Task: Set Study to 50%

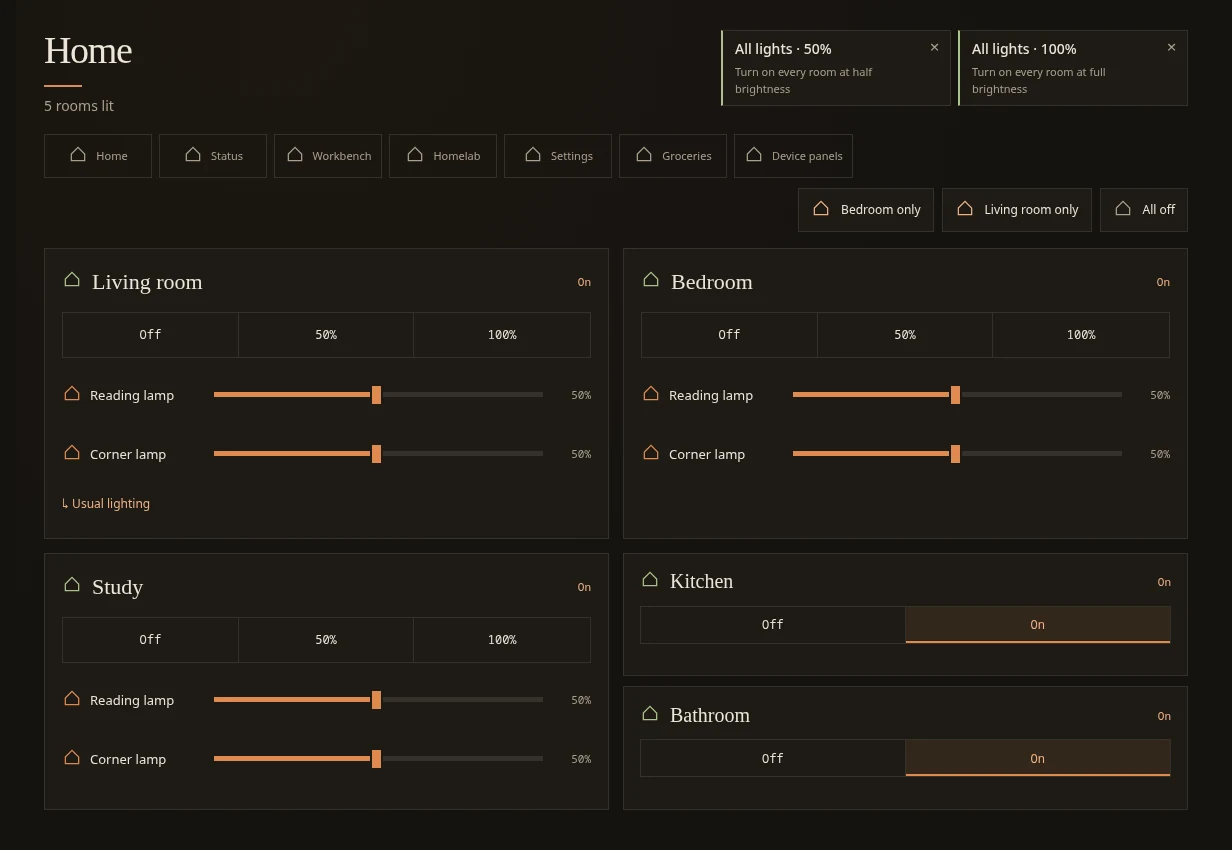Action: 326,640
